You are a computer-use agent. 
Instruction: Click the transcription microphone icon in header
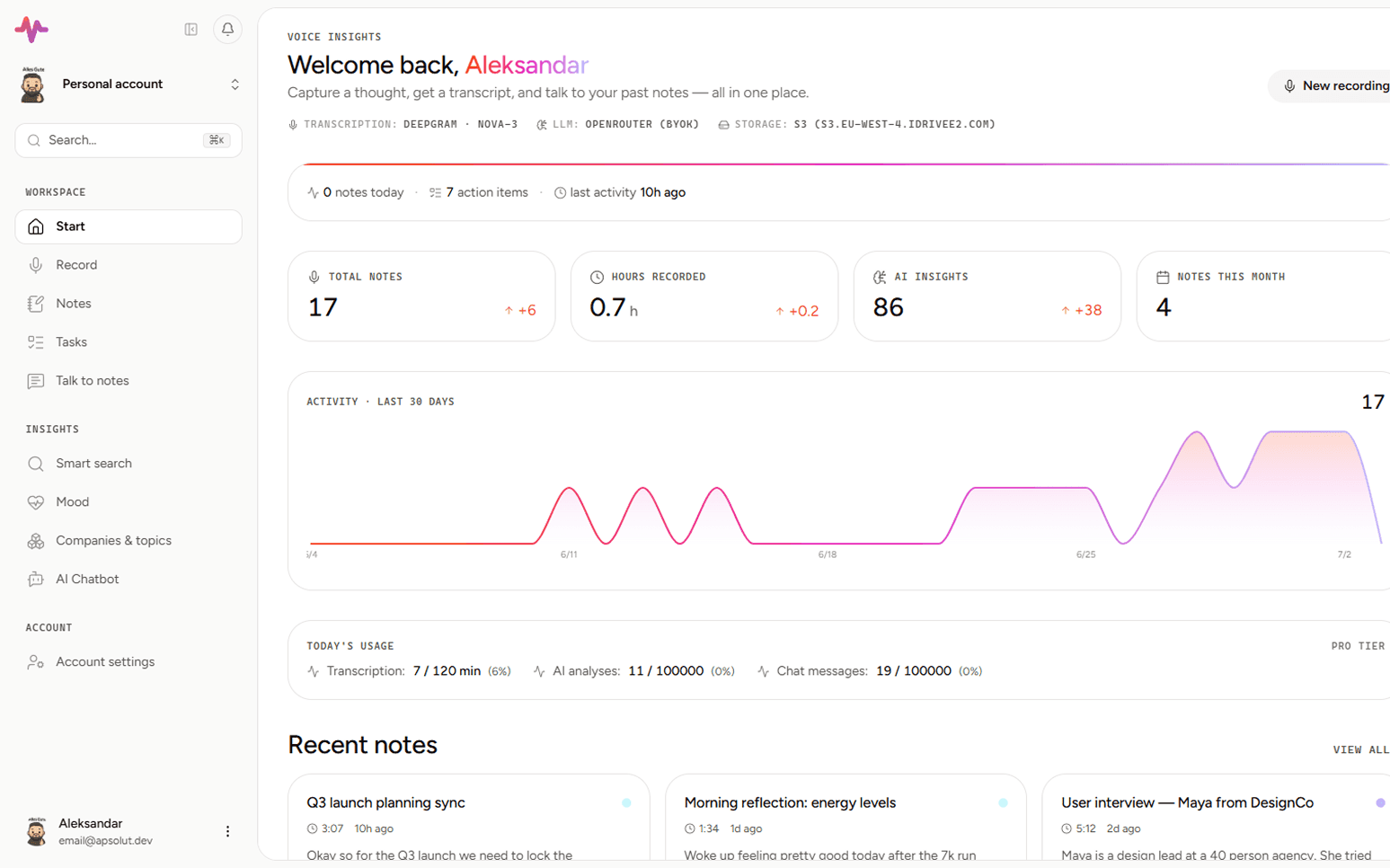[293, 125]
